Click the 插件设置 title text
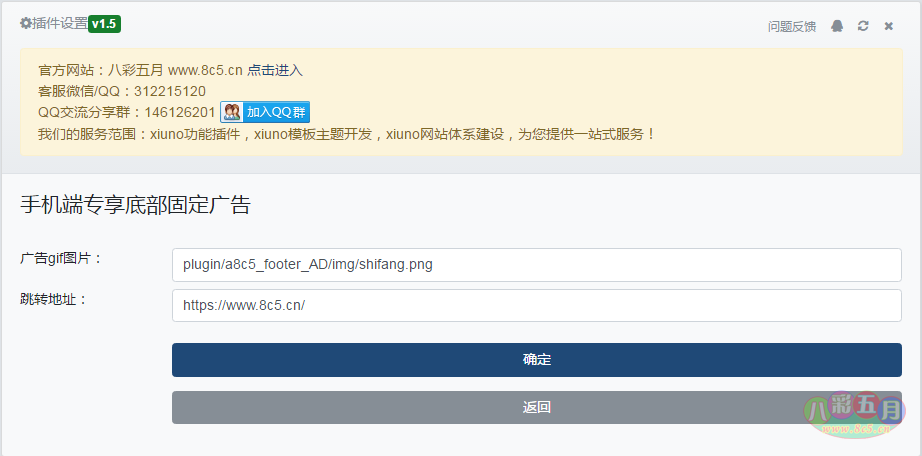This screenshot has height=456, width=922. (59, 24)
